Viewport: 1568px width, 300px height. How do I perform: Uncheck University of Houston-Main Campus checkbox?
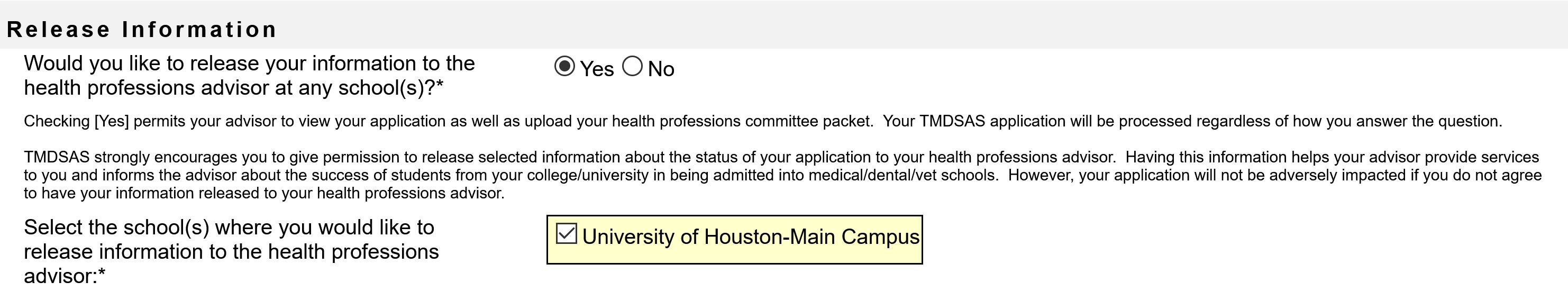click(566, 234)
